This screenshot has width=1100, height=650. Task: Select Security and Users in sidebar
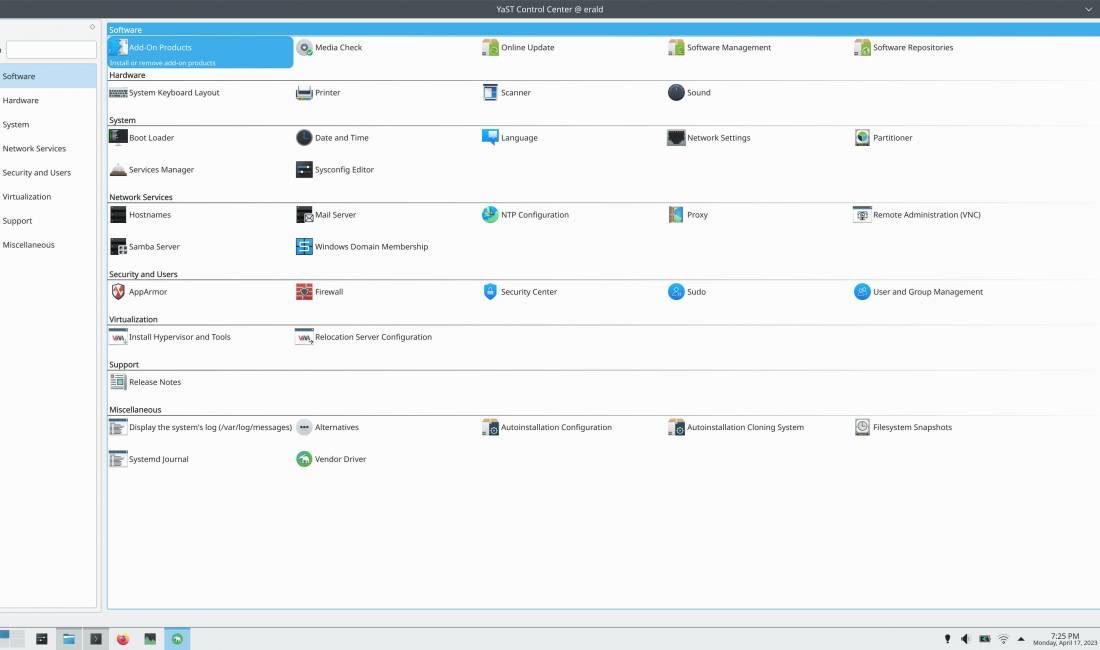point(48,172)
